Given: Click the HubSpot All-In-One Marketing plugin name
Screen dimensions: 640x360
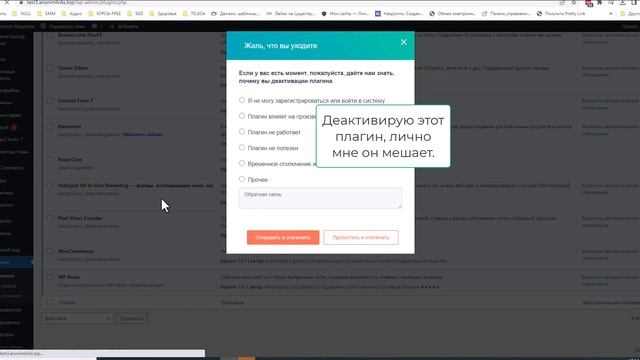Looking at the screenshot, I should (136, 186).
